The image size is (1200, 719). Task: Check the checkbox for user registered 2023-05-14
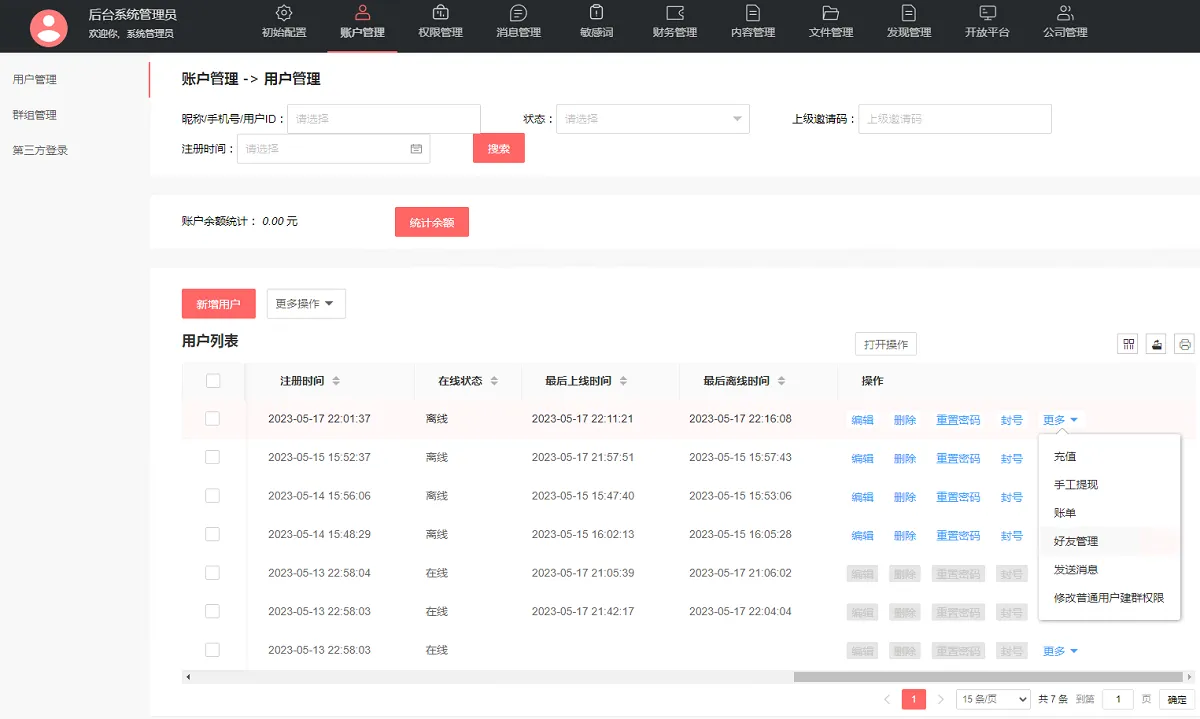coord(212,495)
